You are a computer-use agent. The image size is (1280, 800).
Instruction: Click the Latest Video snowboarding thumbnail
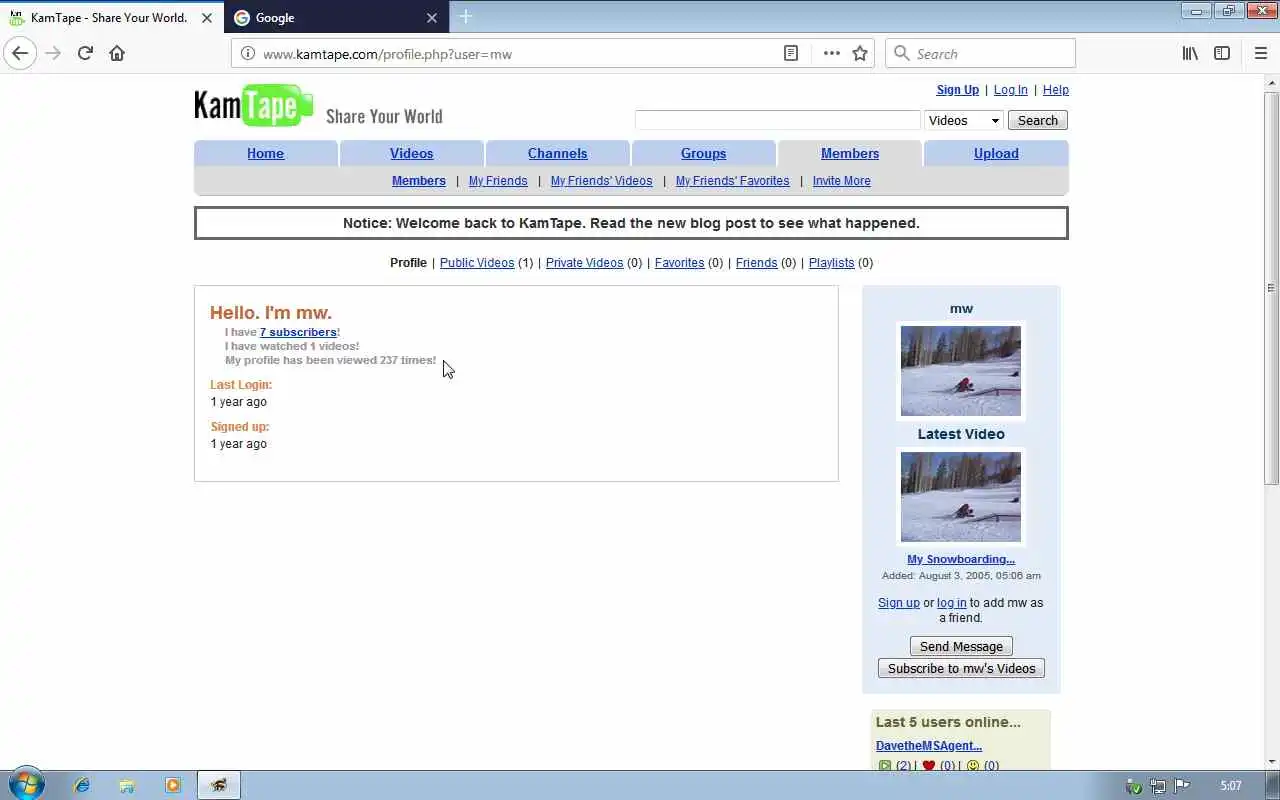(x=961, y=497)
